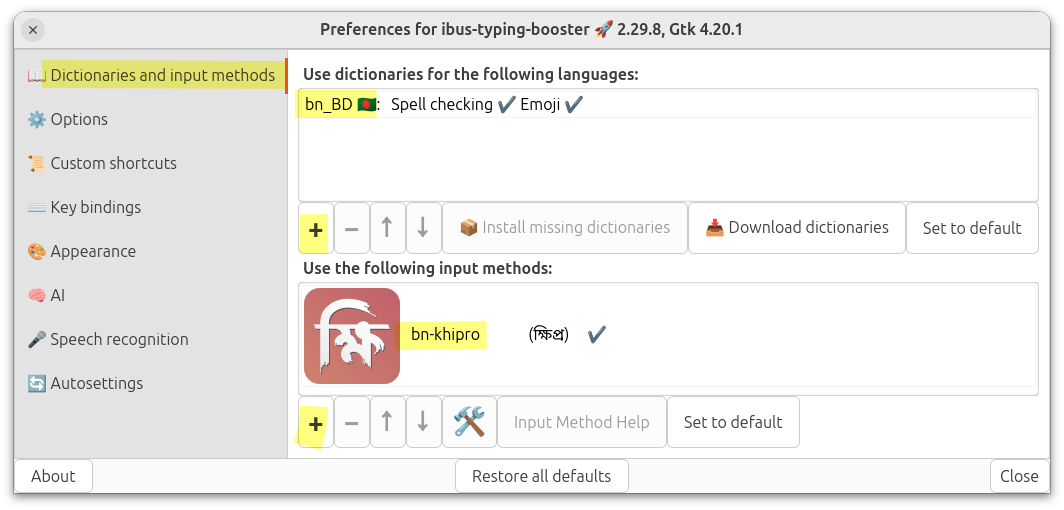
Task: Add a new dictionary with plus button
Action: 315,228
